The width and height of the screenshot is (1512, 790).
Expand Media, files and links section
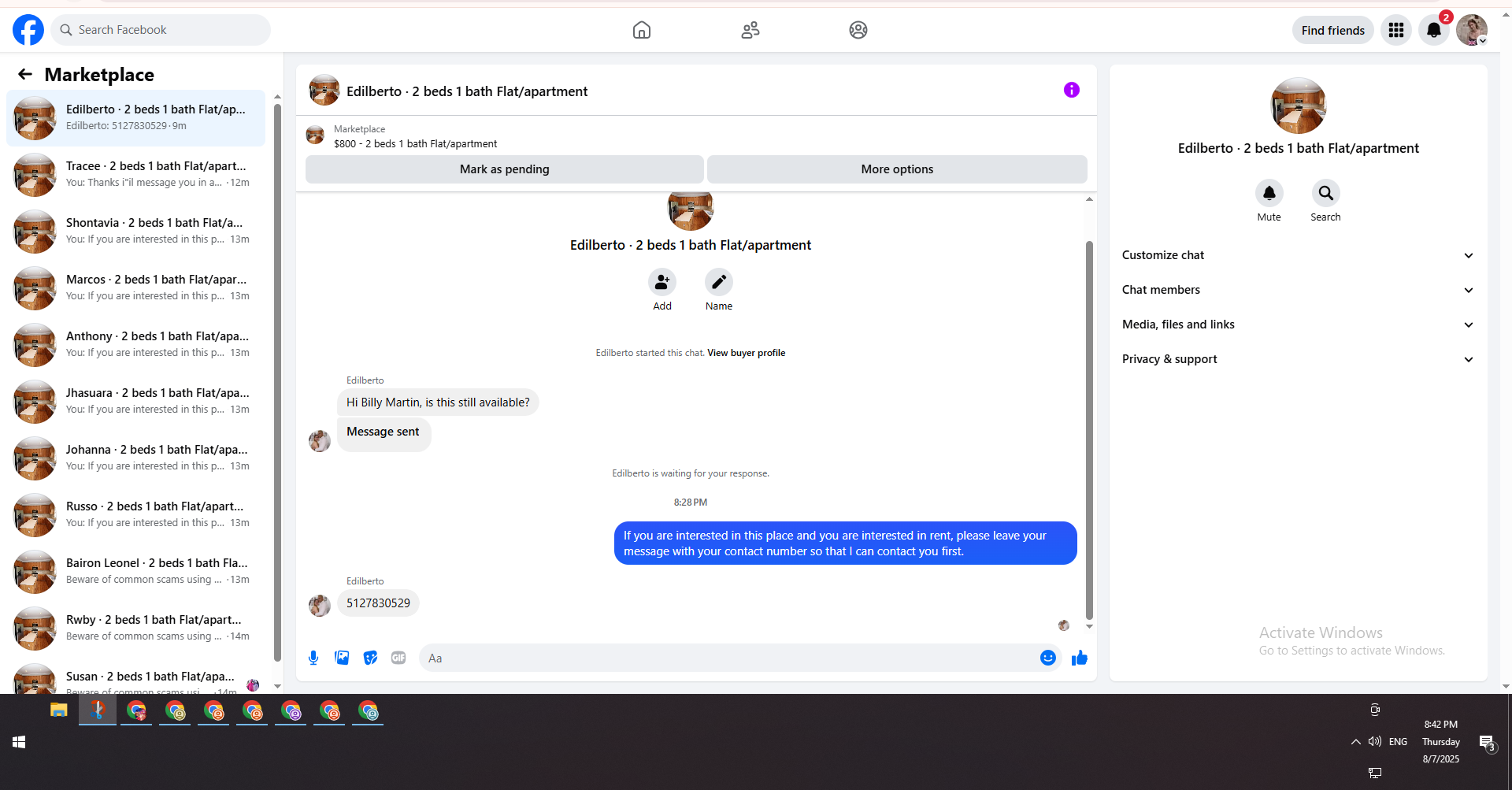tap(1299, 325)
